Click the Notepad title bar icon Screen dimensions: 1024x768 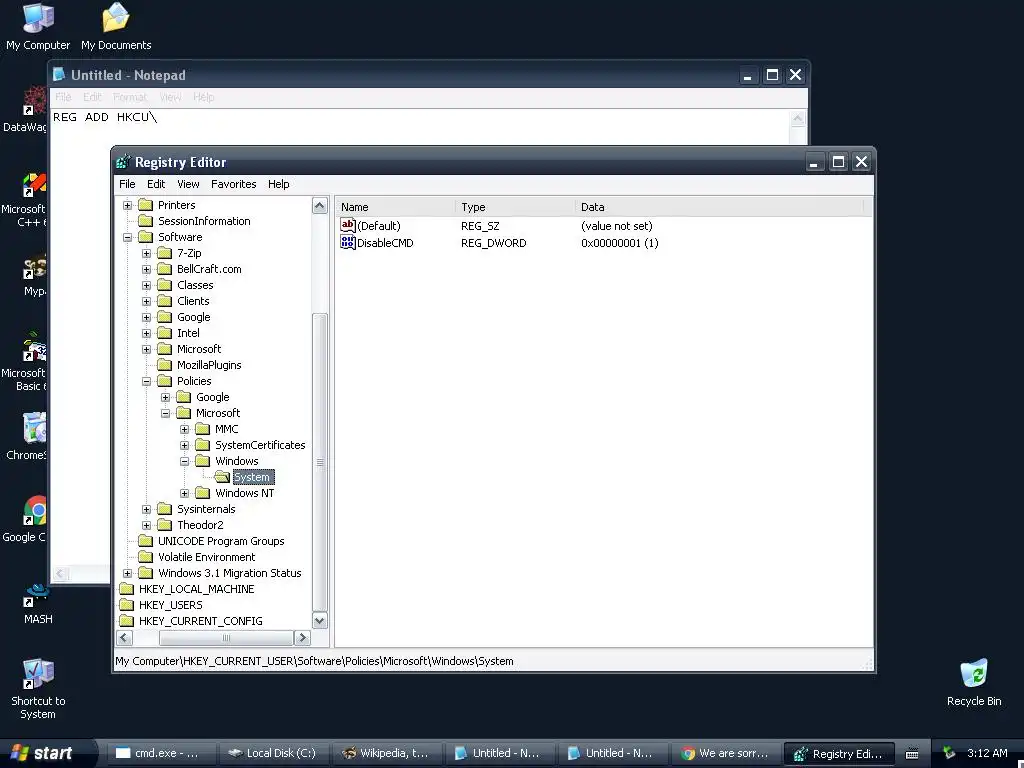[59, 74]
